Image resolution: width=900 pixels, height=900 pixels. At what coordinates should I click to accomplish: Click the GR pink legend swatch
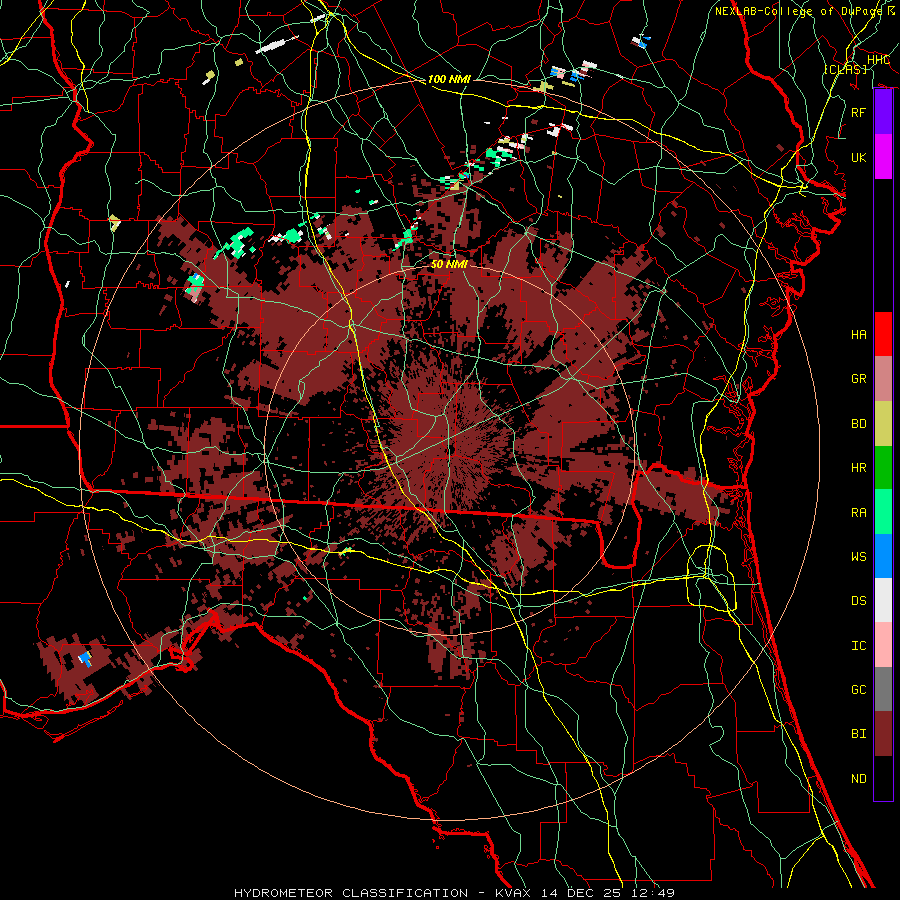point(883,379)
